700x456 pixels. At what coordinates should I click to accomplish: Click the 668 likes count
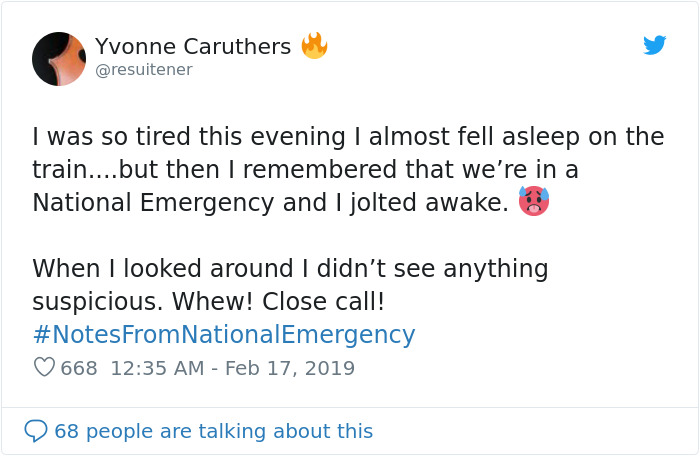click(79, 368)
